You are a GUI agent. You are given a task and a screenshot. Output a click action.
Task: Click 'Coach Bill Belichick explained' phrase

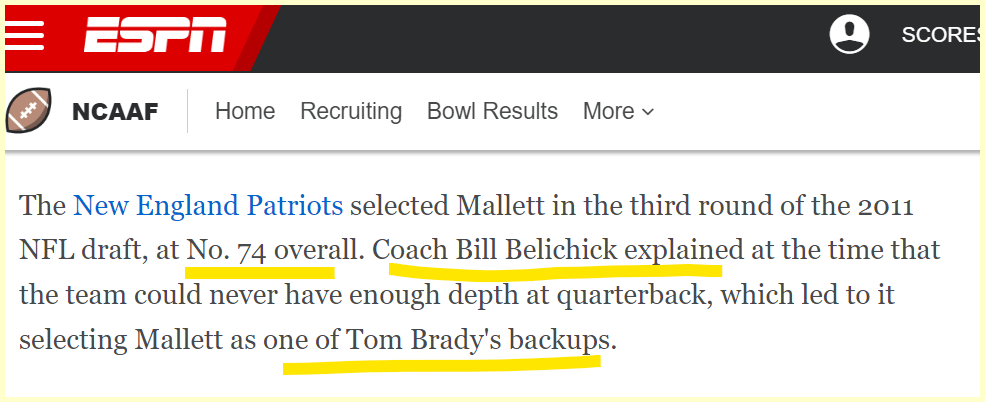pyautogui.click(x=558, y=251)
